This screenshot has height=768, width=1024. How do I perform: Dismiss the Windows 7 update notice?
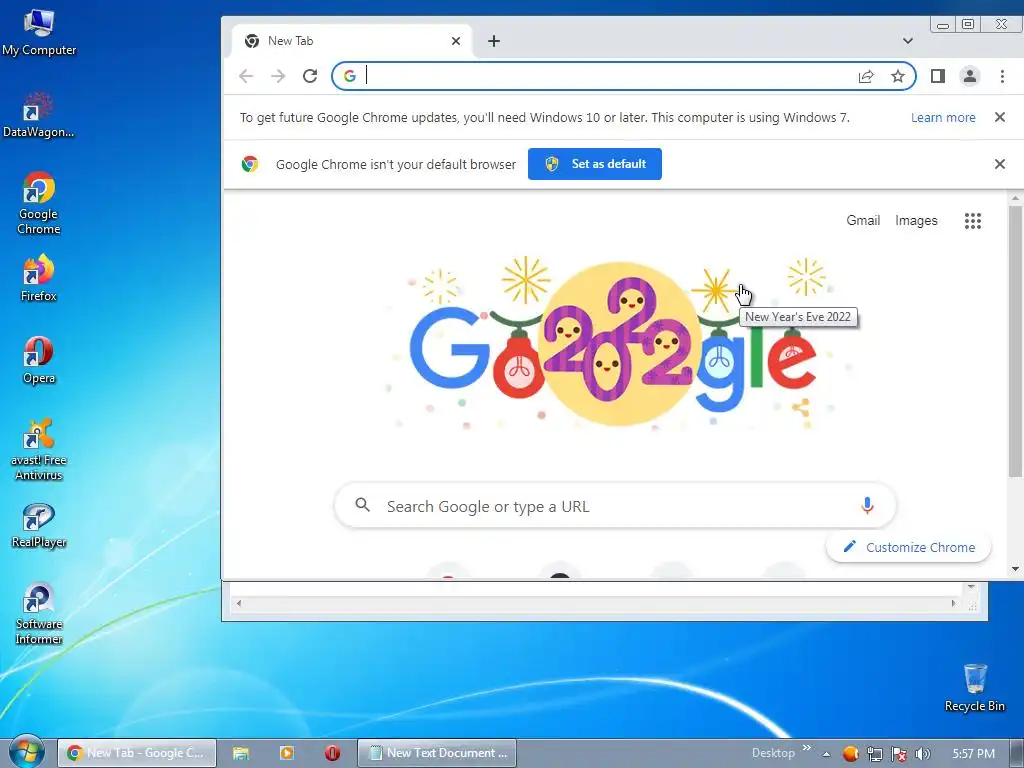pyautogui.click(x=999, y=117)
